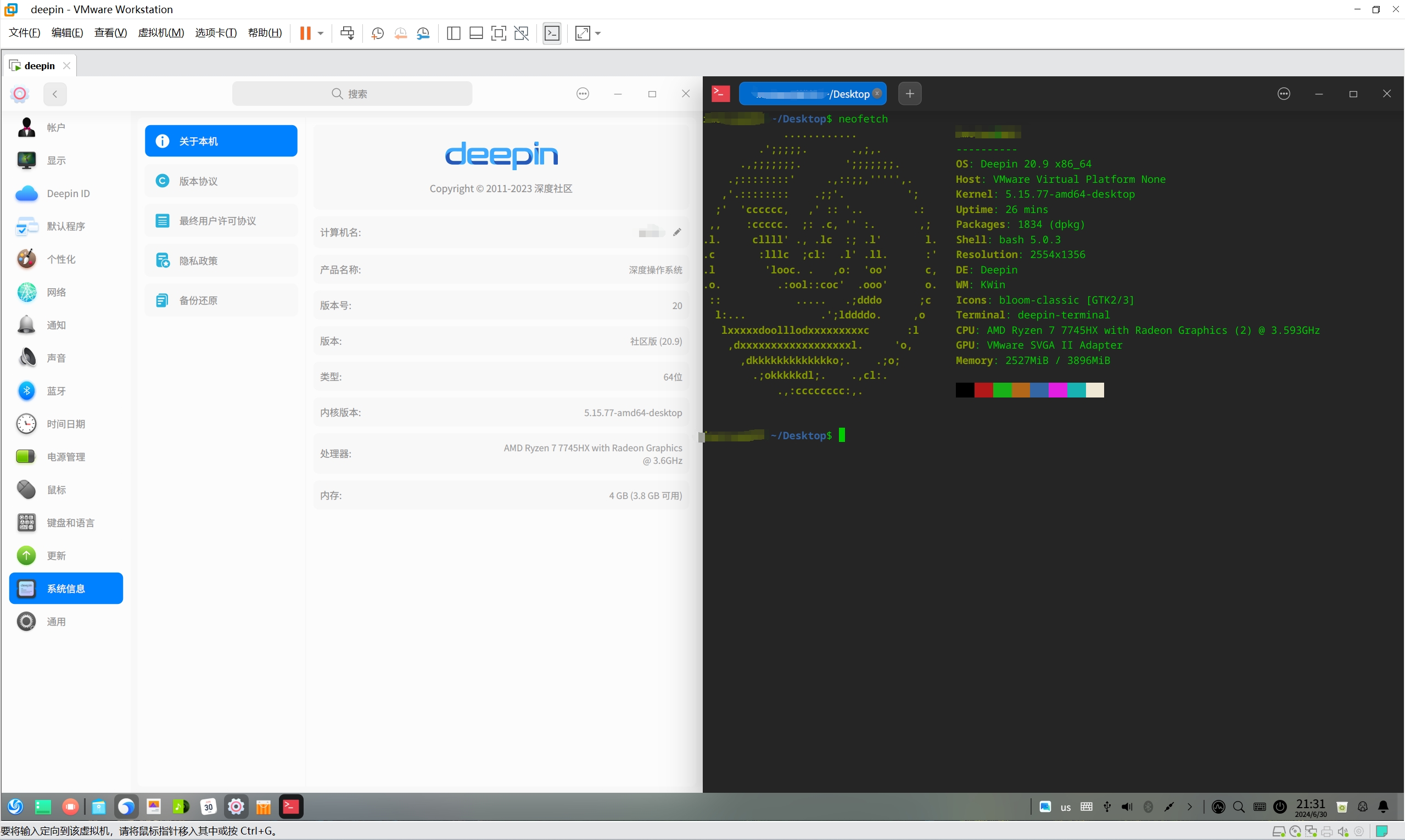Click the /Desktop terminal tab
The image size is (1405, 840).
click(813, 94)
